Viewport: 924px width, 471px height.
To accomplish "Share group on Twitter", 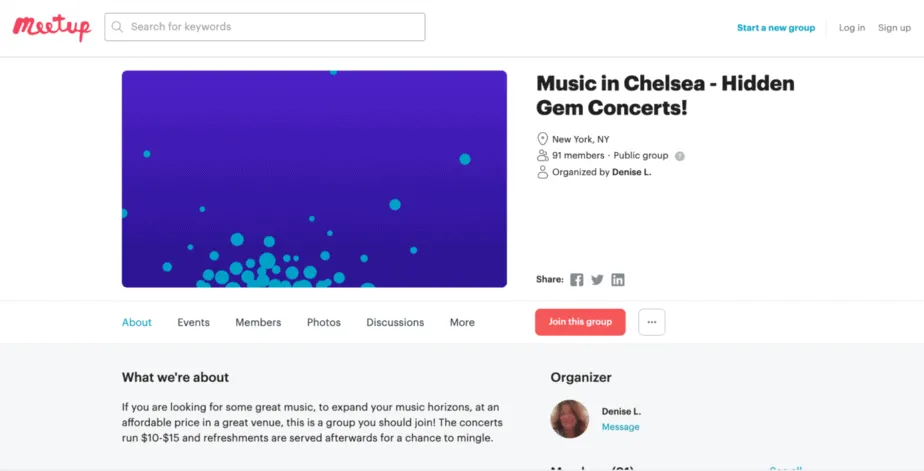I will click(597, 280).
